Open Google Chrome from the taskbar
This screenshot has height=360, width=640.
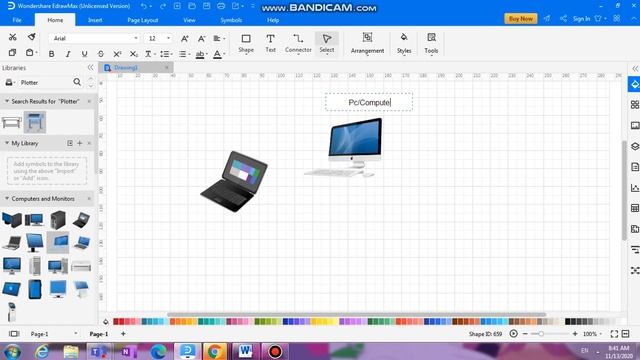click(215, 351)
